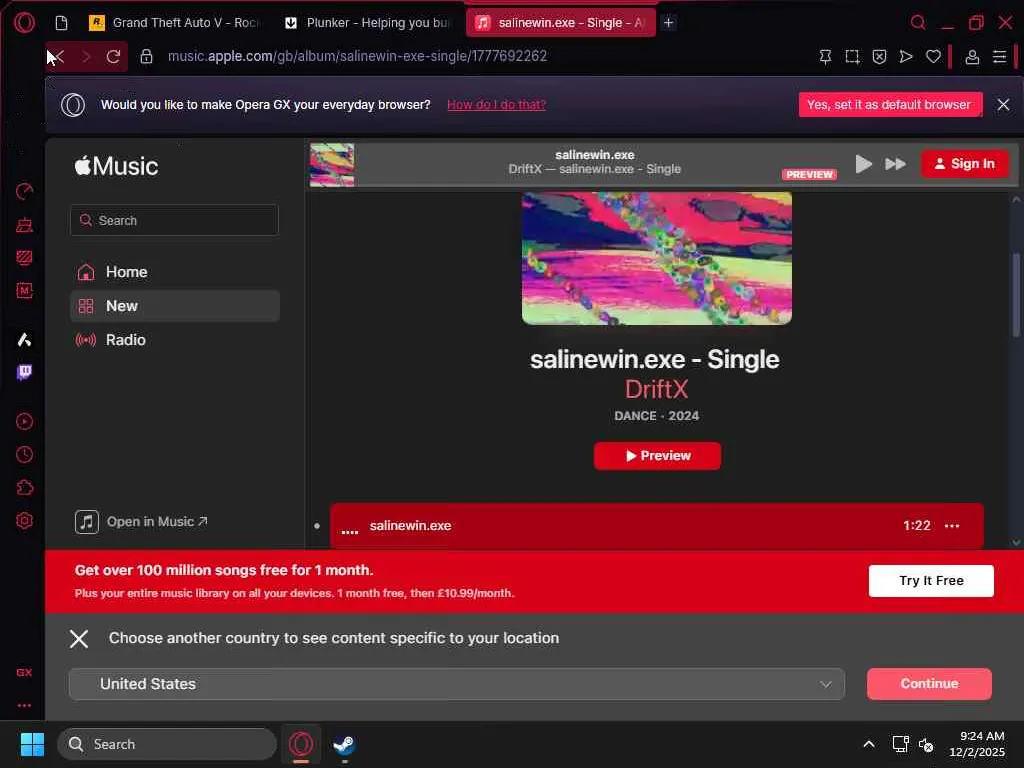Open more options for salinewin.exe track
This screenshot has height=768, width=1024.
pyautogui.click(x=952, y=526)
